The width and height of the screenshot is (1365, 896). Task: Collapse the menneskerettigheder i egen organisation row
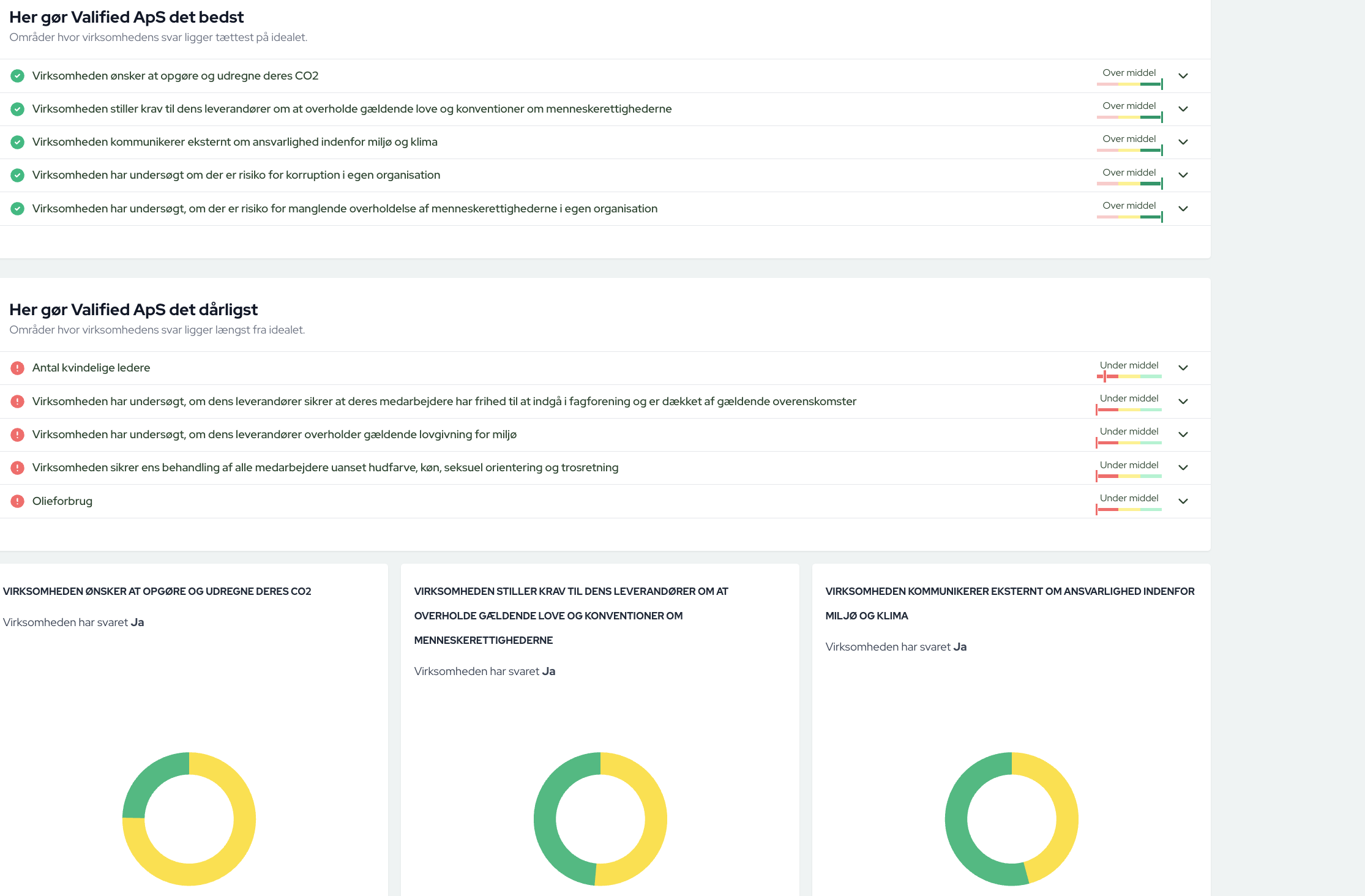click(1183, 208)
